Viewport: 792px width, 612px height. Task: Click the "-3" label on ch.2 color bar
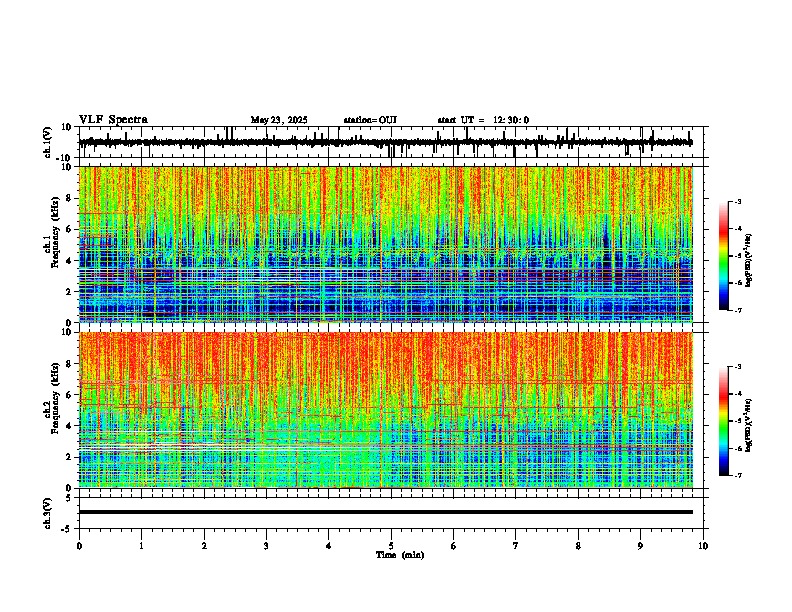coord(738,367)
